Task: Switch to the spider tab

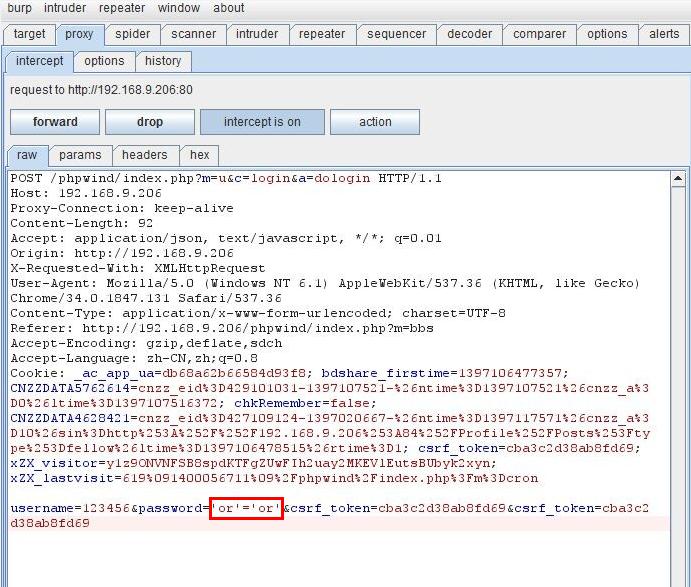Action: click(132, 34)
